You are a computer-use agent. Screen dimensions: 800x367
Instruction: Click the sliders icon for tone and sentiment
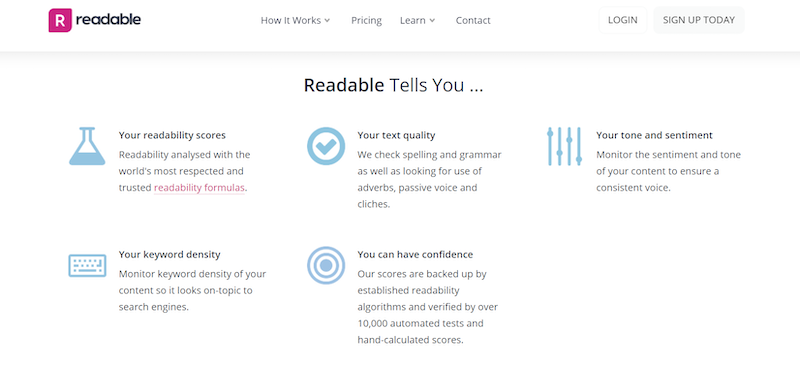[564, 146]
